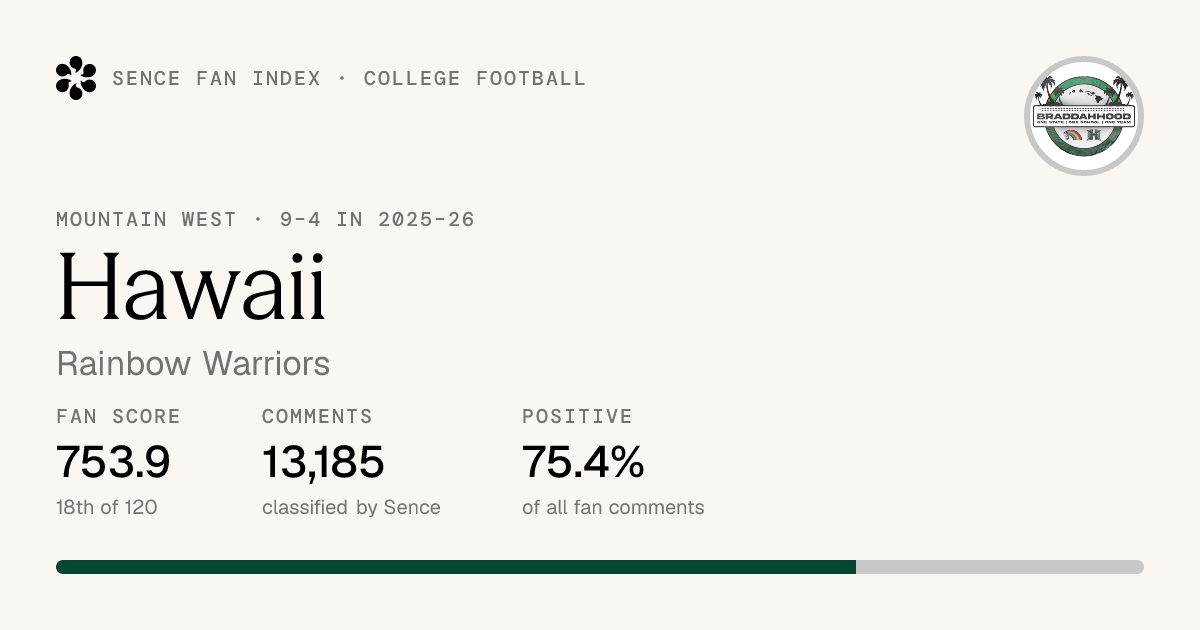The image size is (1200, 630).
Task: Click the 75.4% positive value
Action: tap(583, 462)
